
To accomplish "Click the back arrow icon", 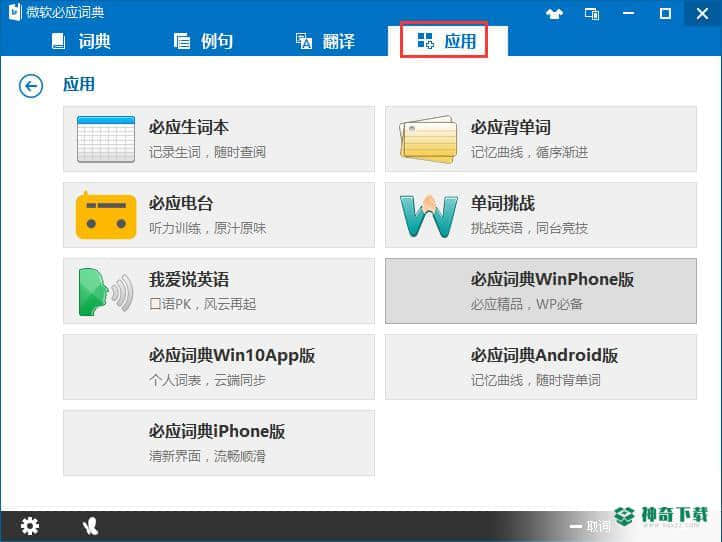I will pyautogui.click(x=31, y=86).
